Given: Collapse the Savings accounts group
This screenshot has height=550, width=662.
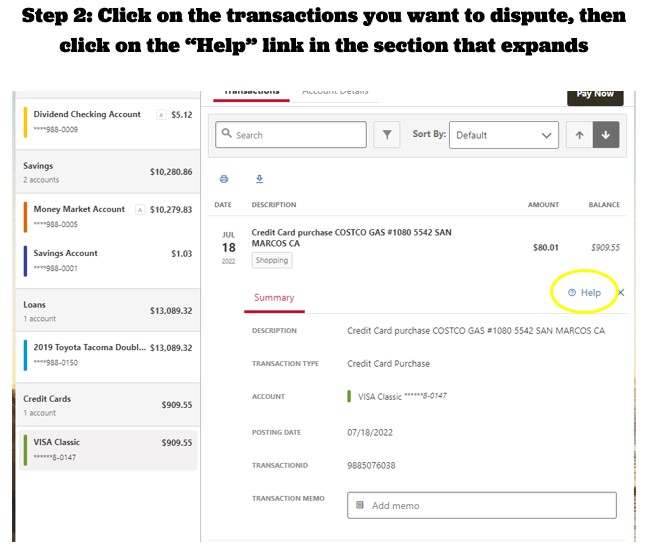Looking at the screenshot, I should (x=108, y=172).
